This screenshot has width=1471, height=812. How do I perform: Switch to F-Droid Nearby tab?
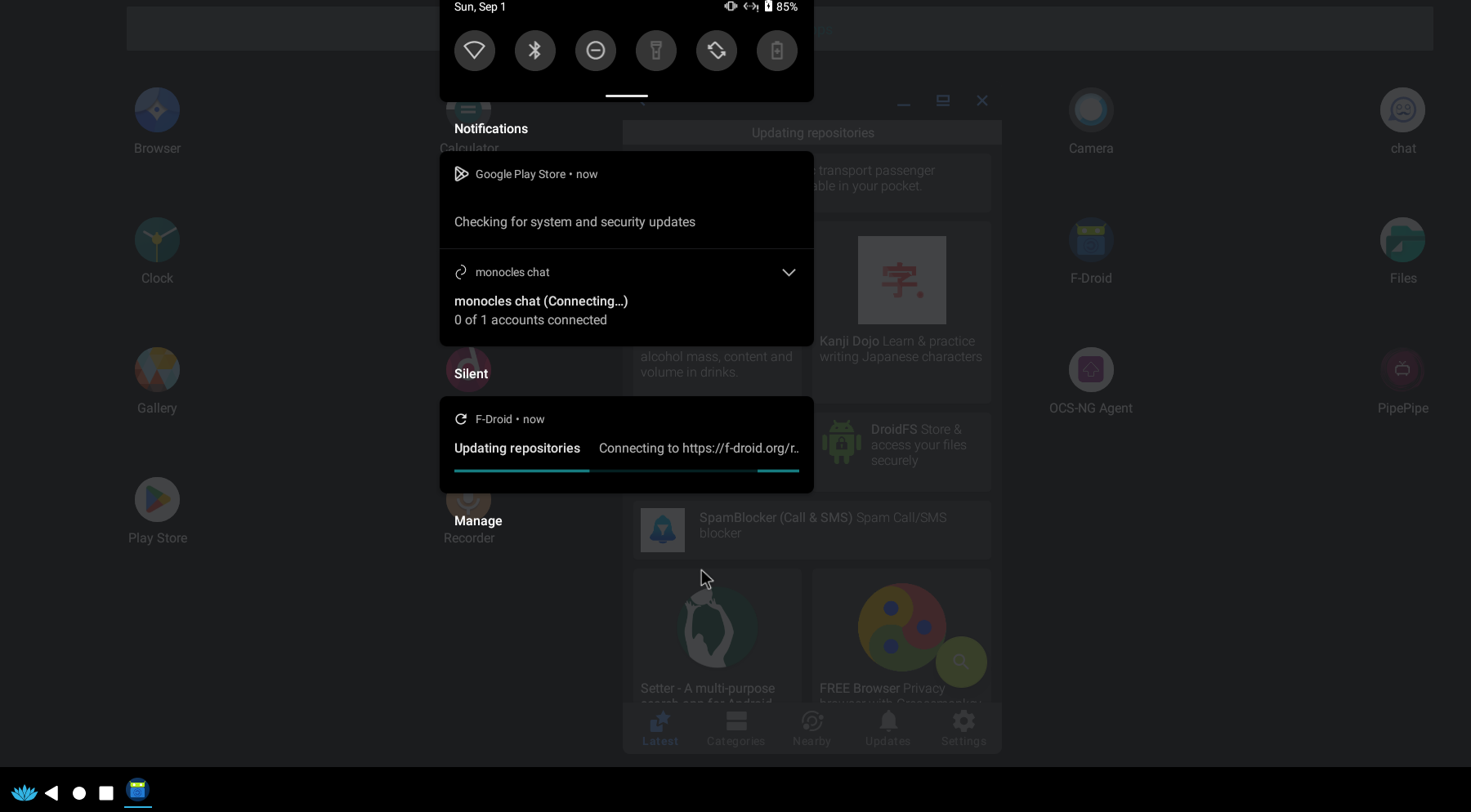(812, 729)
